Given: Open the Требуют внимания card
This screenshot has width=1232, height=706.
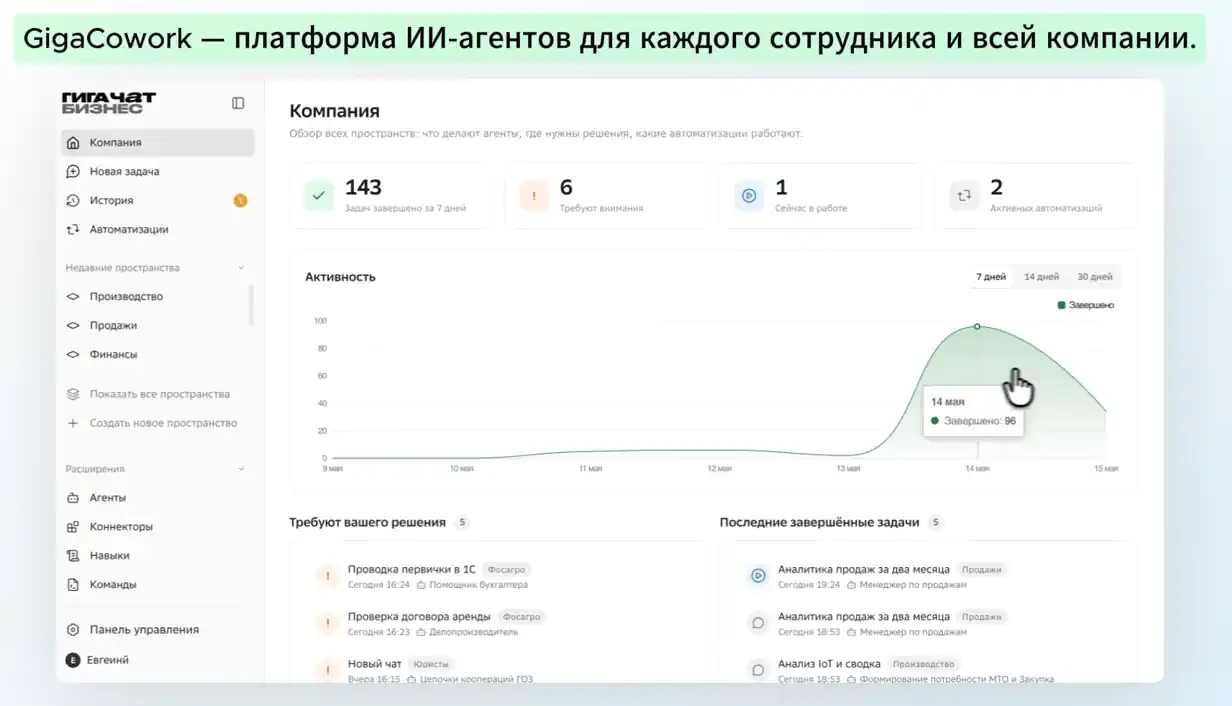Looking at the screenshot, I should coord(606,196).
